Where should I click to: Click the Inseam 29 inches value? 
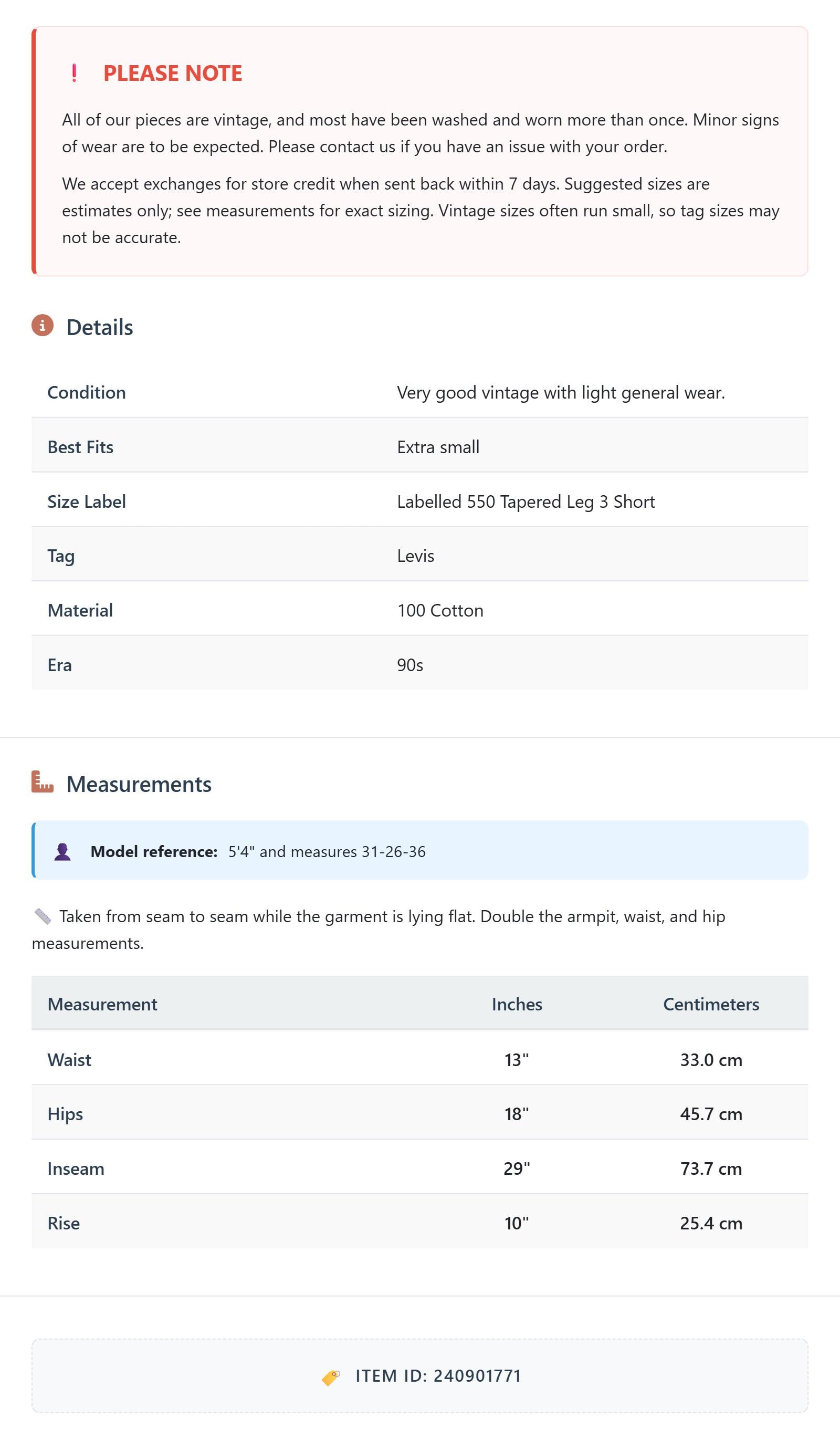click(x=517, y=1168)
